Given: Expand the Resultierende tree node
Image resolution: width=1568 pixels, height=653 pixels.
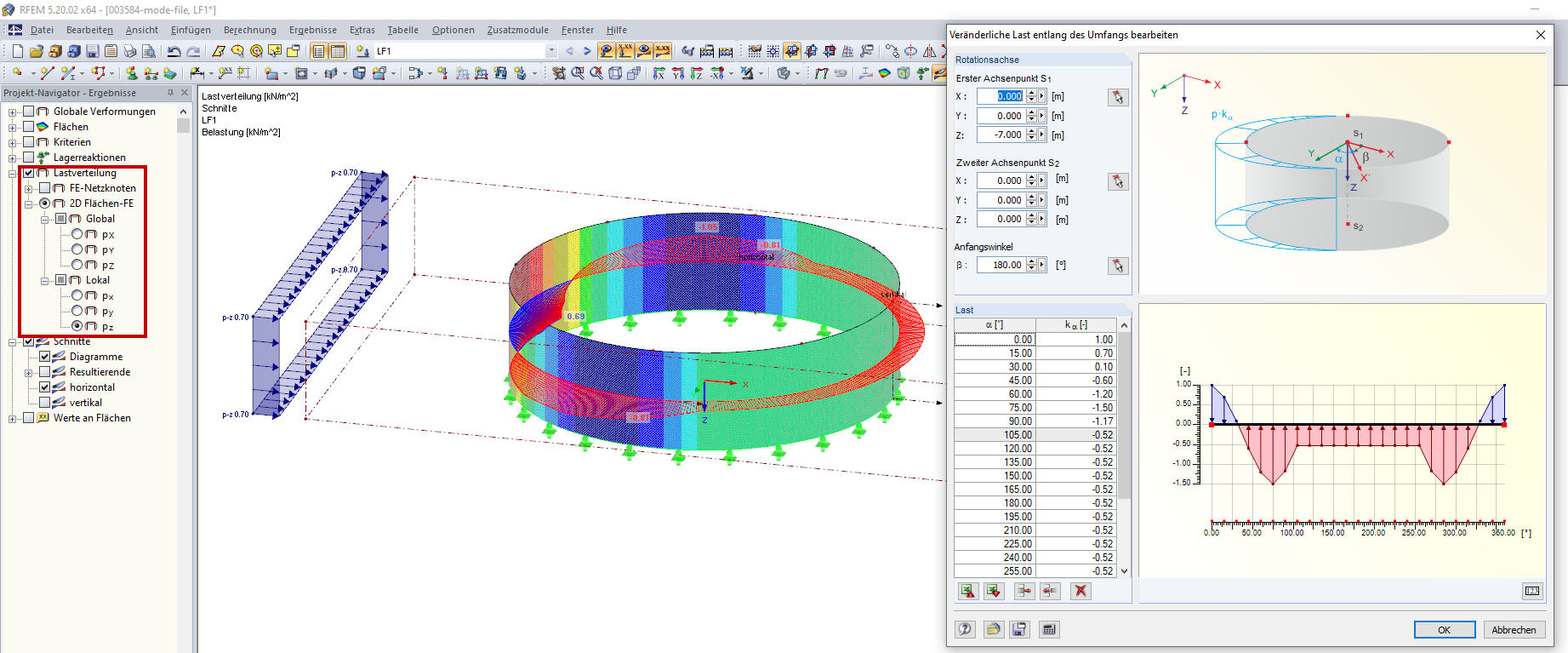Looking at the screenshot, I should pos(29,372).
